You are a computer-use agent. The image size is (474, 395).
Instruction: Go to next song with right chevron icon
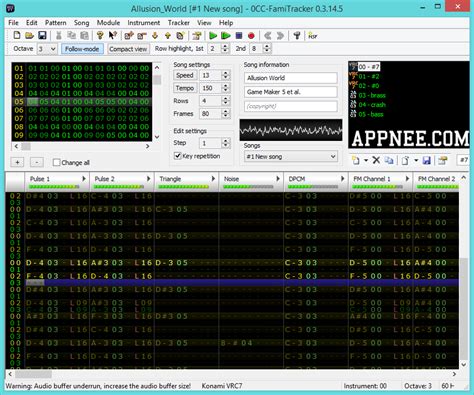pos(280,35)
